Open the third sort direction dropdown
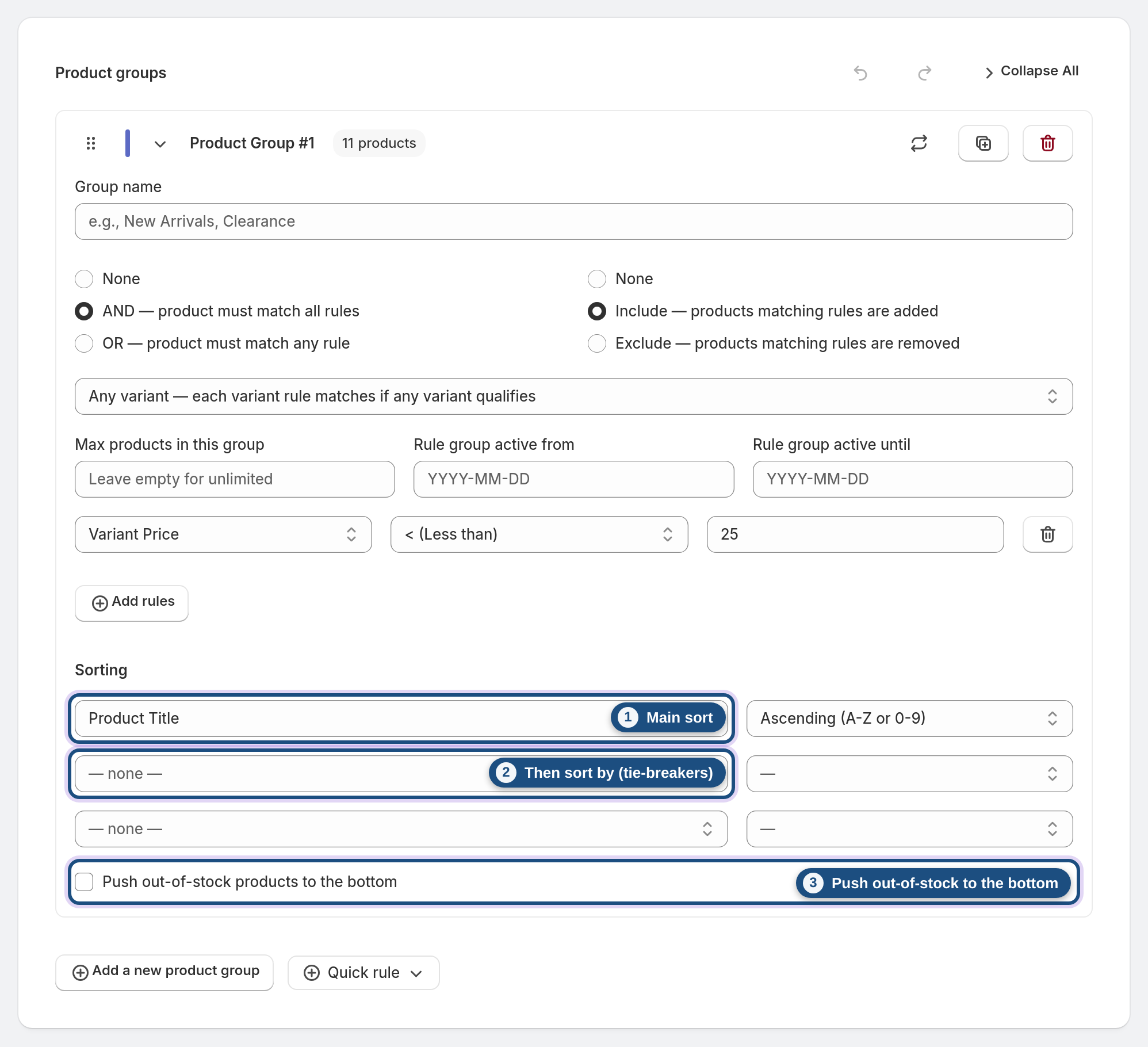 (x=909, y=829)
